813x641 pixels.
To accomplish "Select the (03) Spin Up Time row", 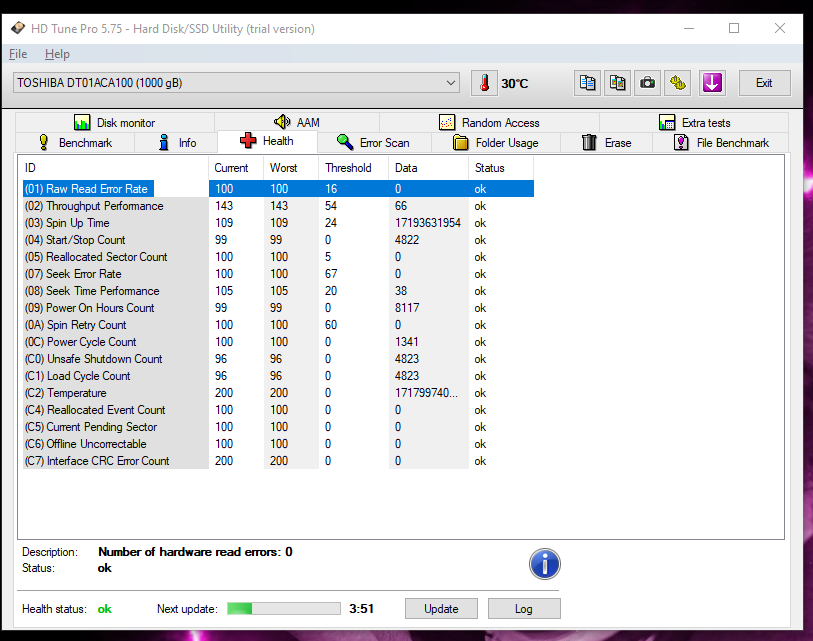I will coord(278,223).
